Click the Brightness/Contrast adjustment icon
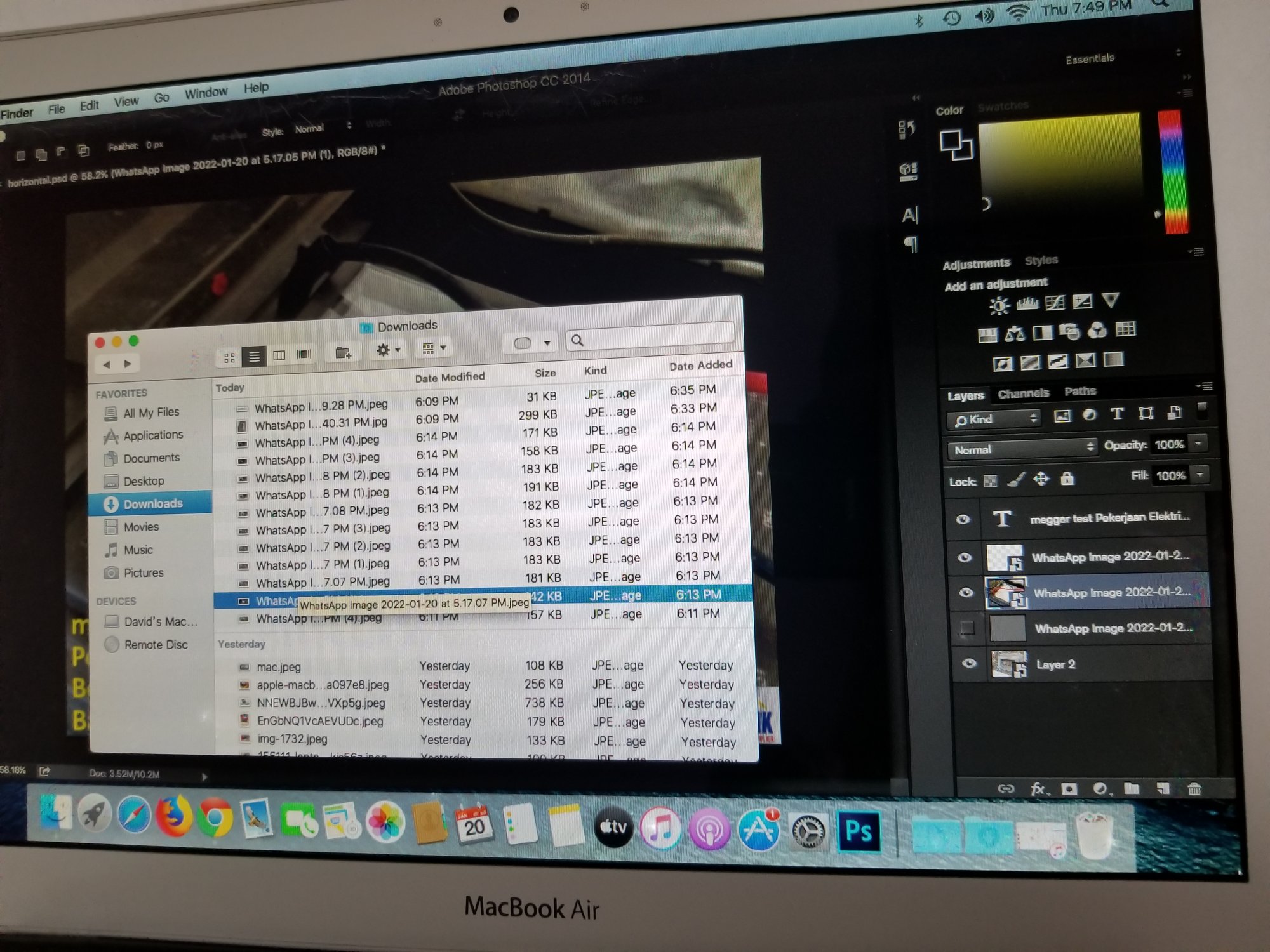The image size is (1270, 952). pyautogui.click(x=999, y=306)
